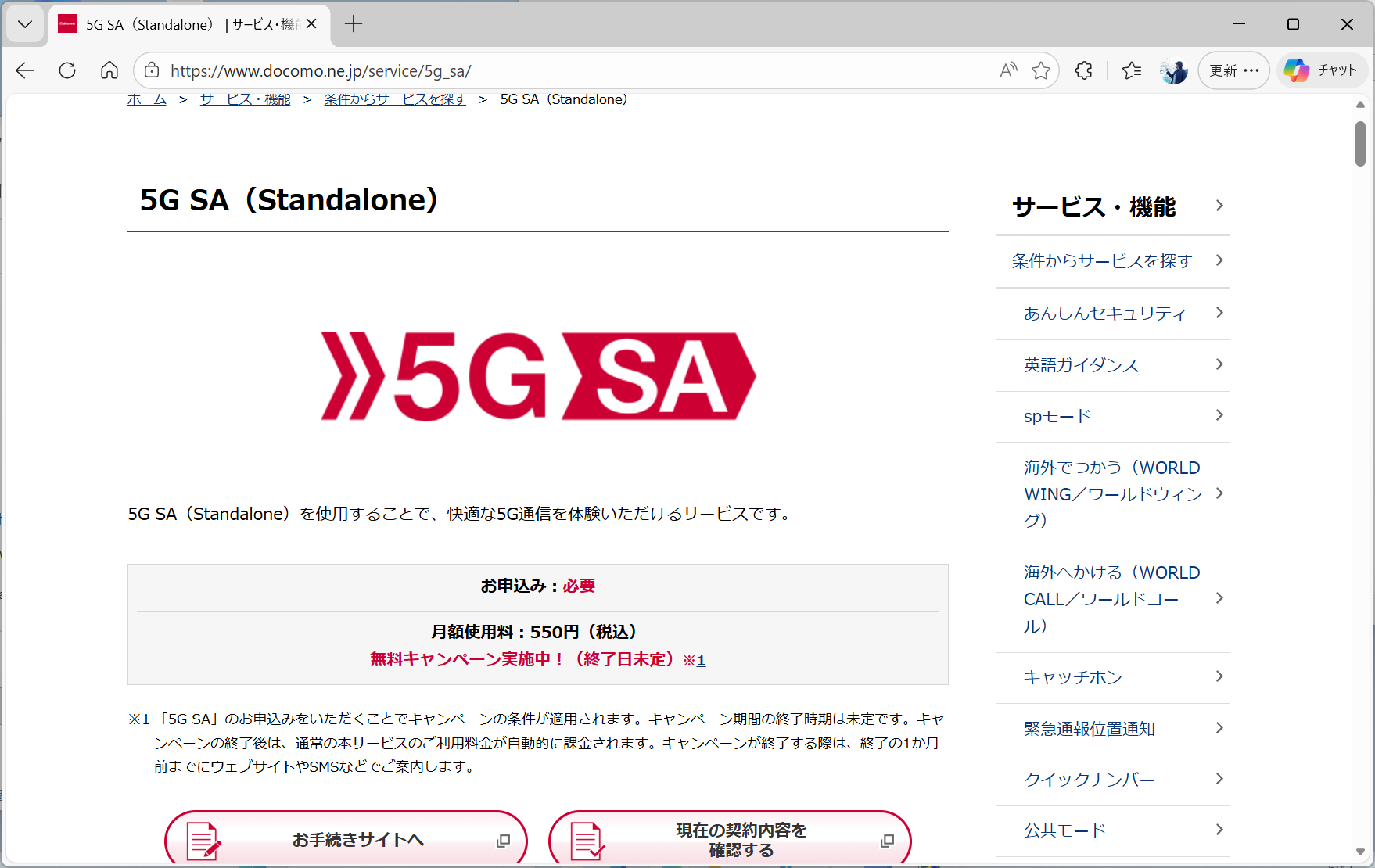This screenshot has height=868, width=1375.
Task: Click the vertical scrollbar thumb
Action: 1360,144
